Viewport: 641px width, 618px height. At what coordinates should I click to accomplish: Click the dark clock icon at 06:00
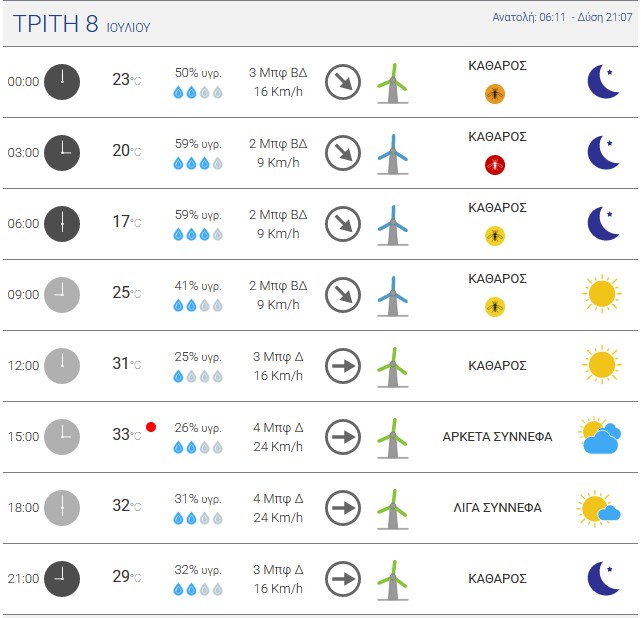(62, 224)
